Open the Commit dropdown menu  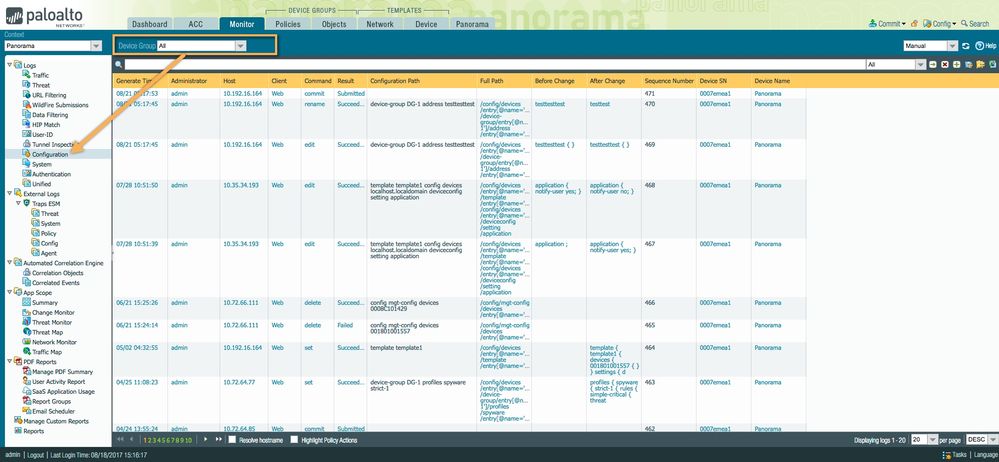887,24
